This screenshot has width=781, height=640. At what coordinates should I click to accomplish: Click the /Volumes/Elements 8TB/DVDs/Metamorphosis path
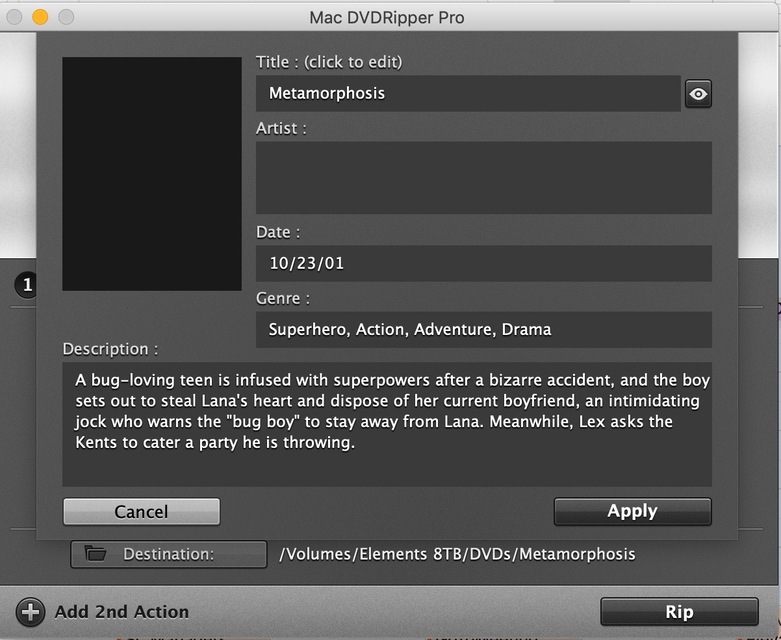457,554
